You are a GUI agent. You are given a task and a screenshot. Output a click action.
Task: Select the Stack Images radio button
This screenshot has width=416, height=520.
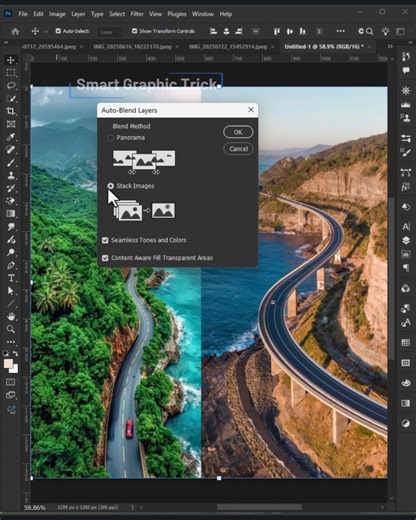(x=111, y=186)
